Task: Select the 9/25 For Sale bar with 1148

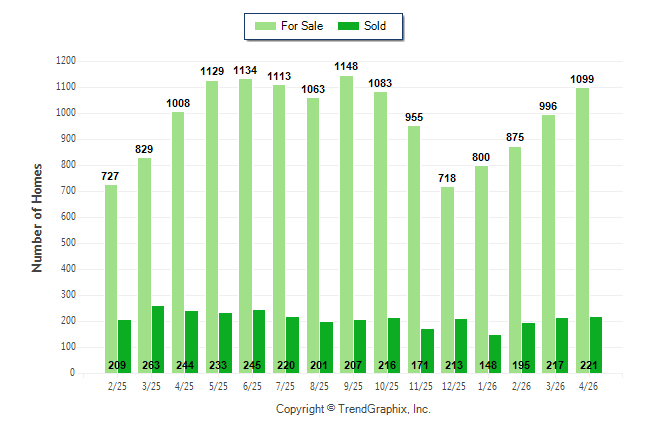Action: coord(346,225)
